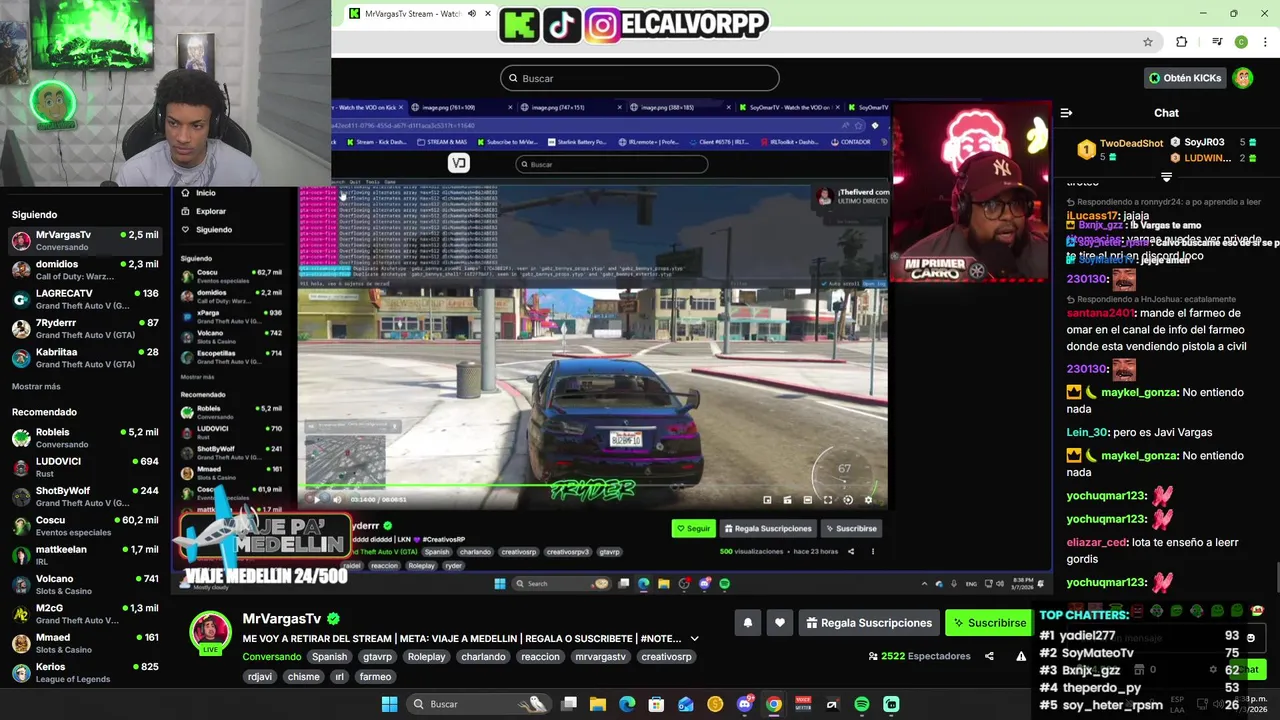Open File Explorer from the taskbar
This screenshot has width=1280, height=720.
[x=598, y=704]
